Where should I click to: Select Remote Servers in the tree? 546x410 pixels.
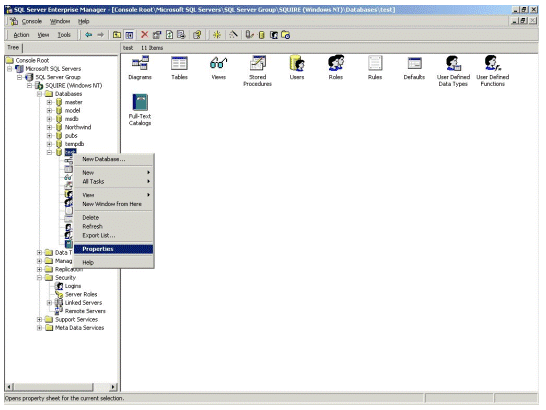coord(85,311)
